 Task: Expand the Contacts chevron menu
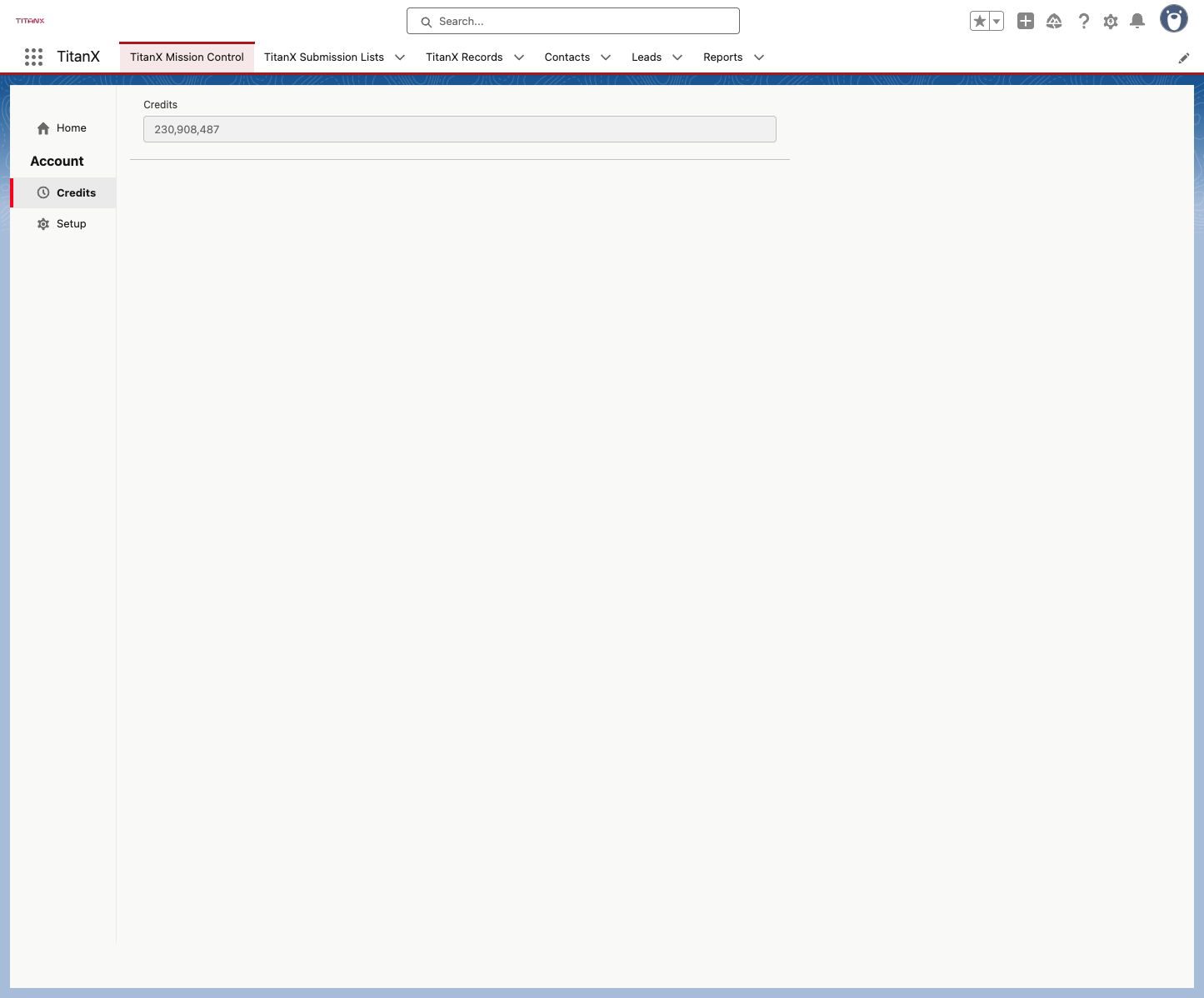(606, 57)
